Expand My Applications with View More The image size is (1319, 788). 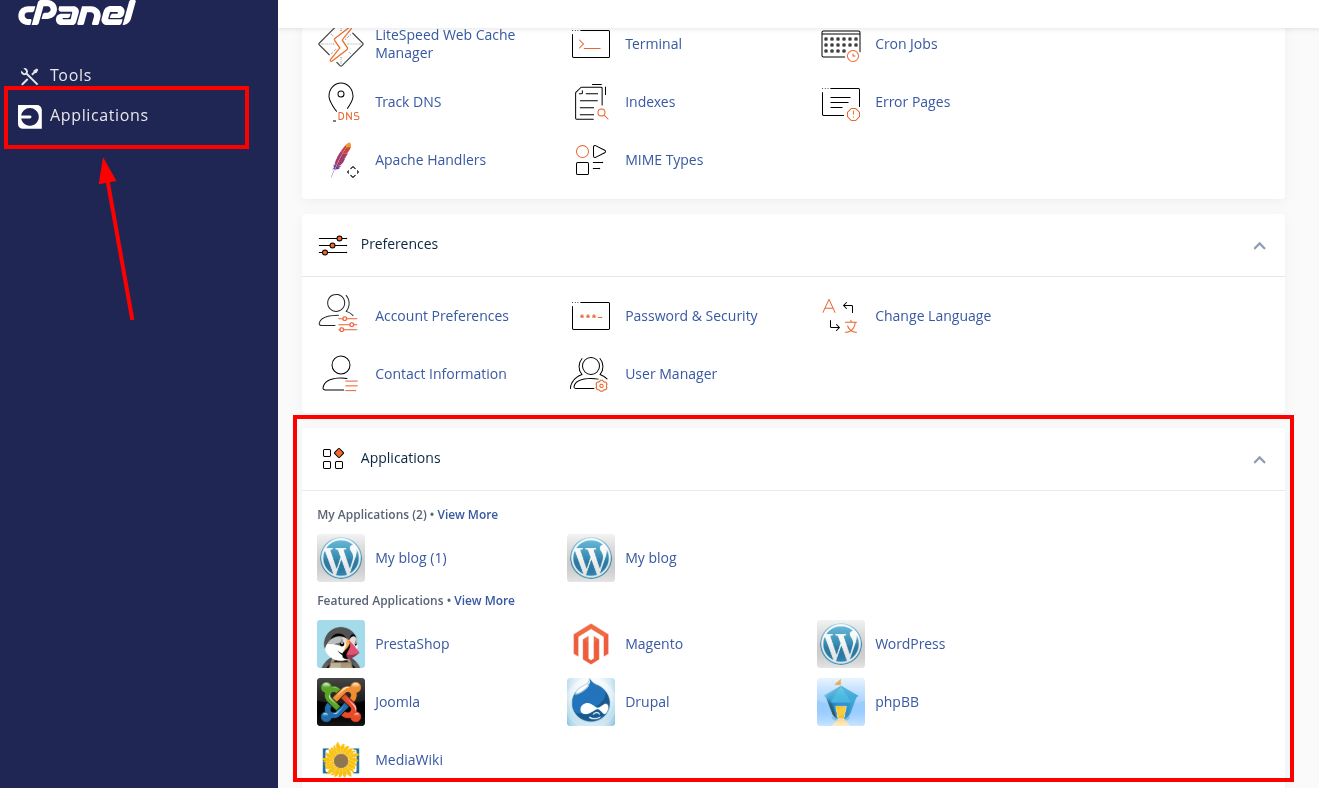point(467,514)
